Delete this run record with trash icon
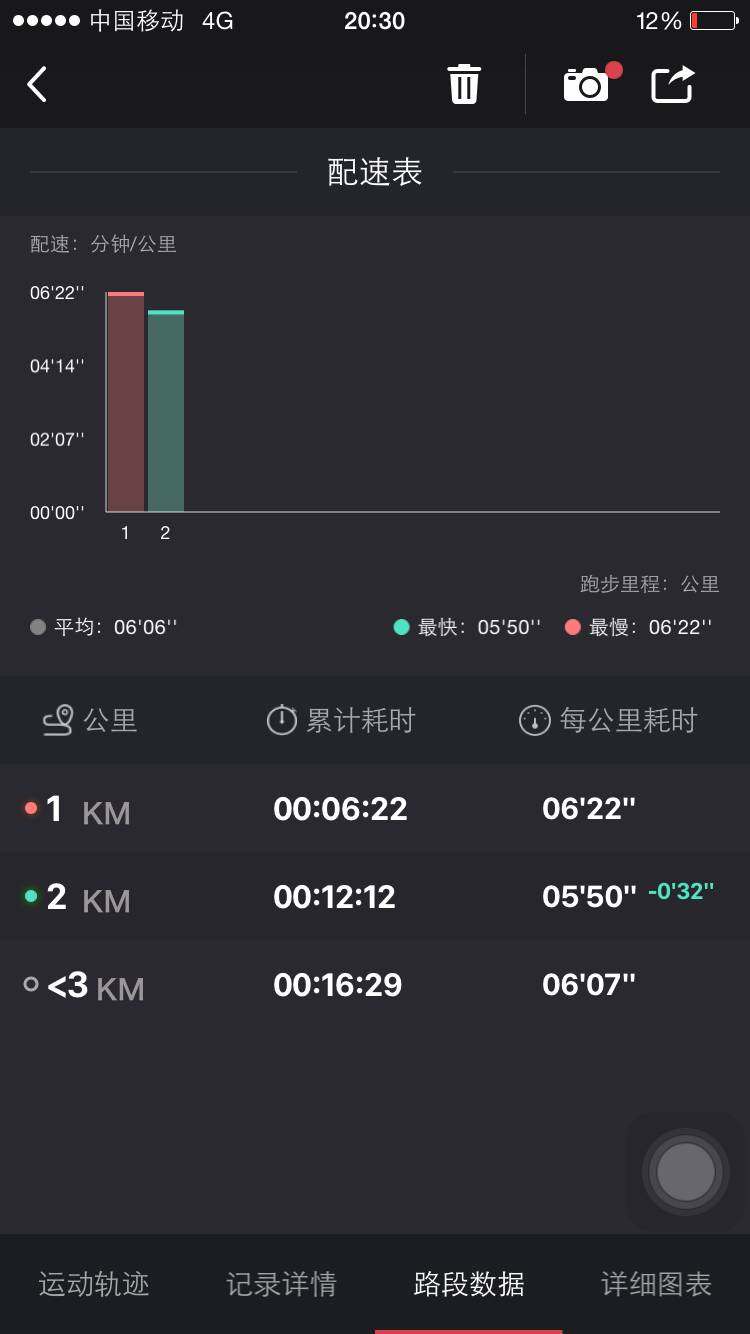This screenshot has height=1334, width=750. pos(463,84)
